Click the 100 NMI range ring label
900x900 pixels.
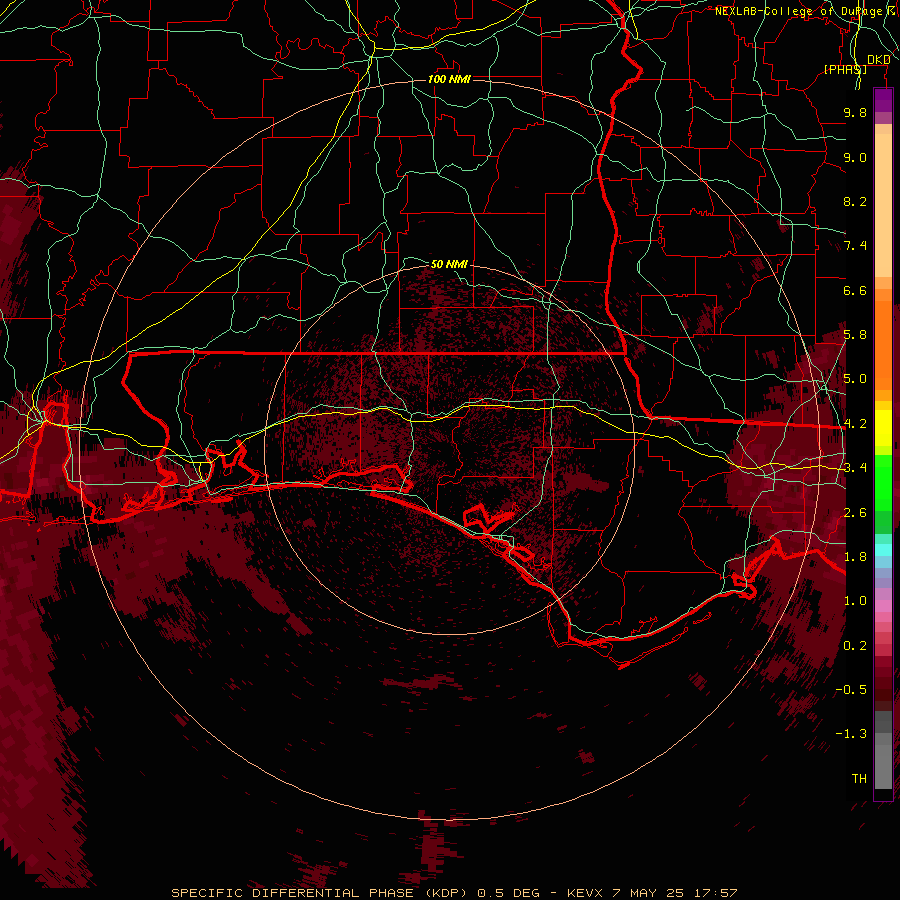pos(449,79)
